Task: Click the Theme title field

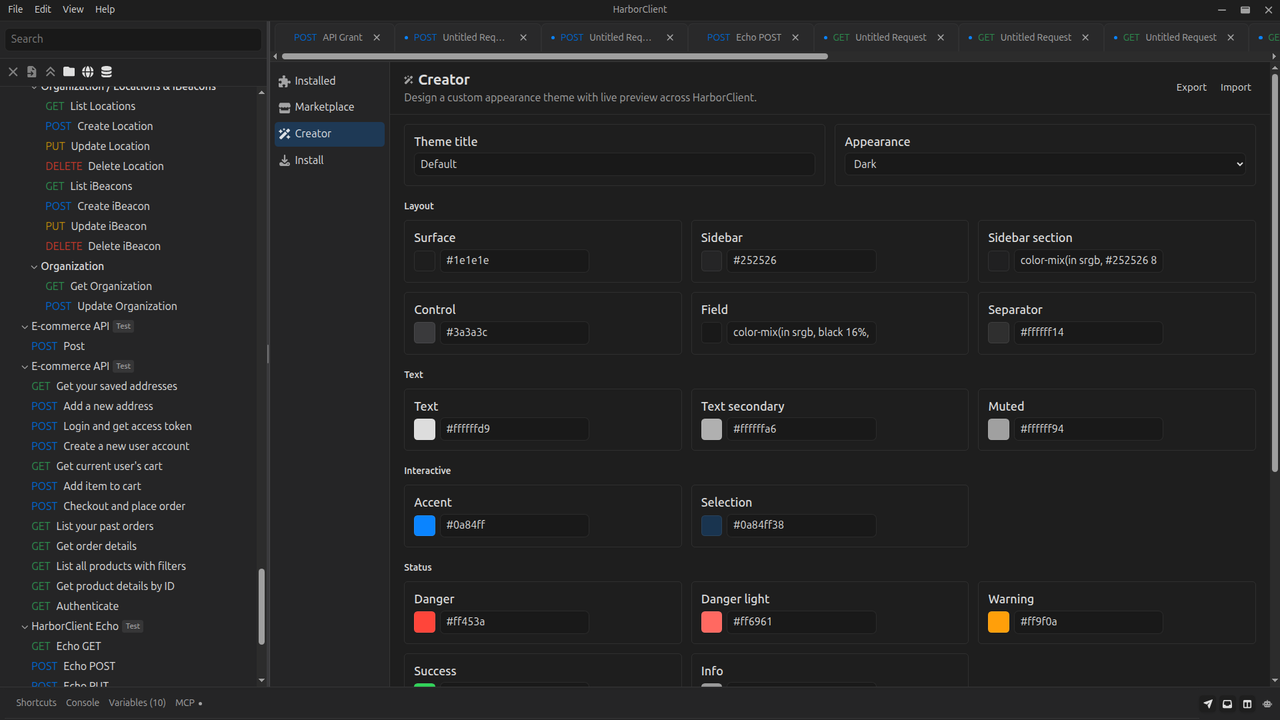Action: (614, 164)
